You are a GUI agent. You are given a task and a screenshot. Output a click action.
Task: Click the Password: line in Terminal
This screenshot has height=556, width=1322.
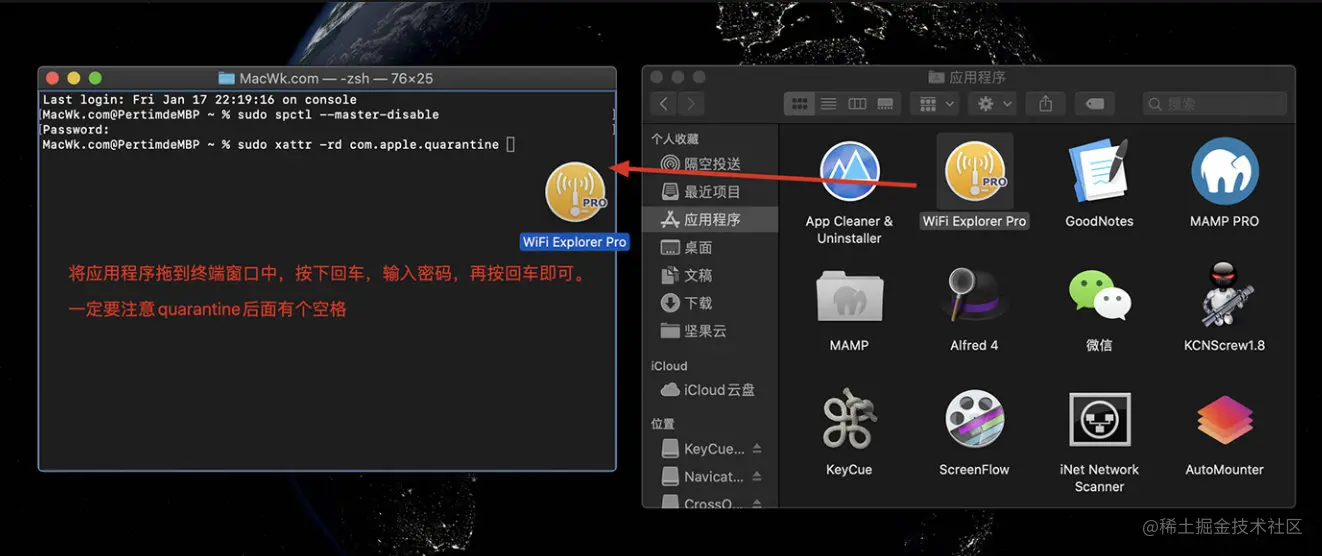click(76, 130)
